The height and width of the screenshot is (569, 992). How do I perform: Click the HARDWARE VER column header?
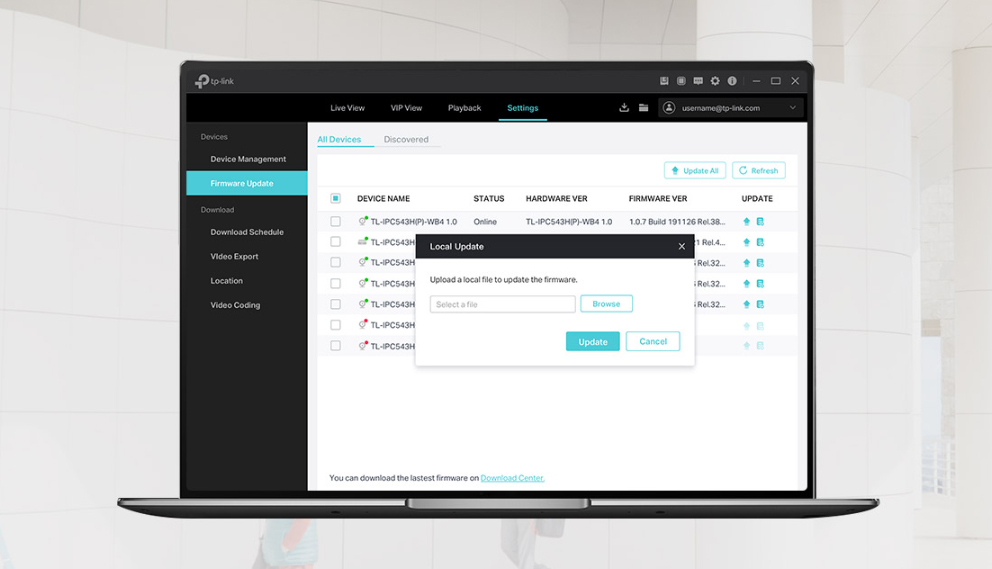[557, 199]
